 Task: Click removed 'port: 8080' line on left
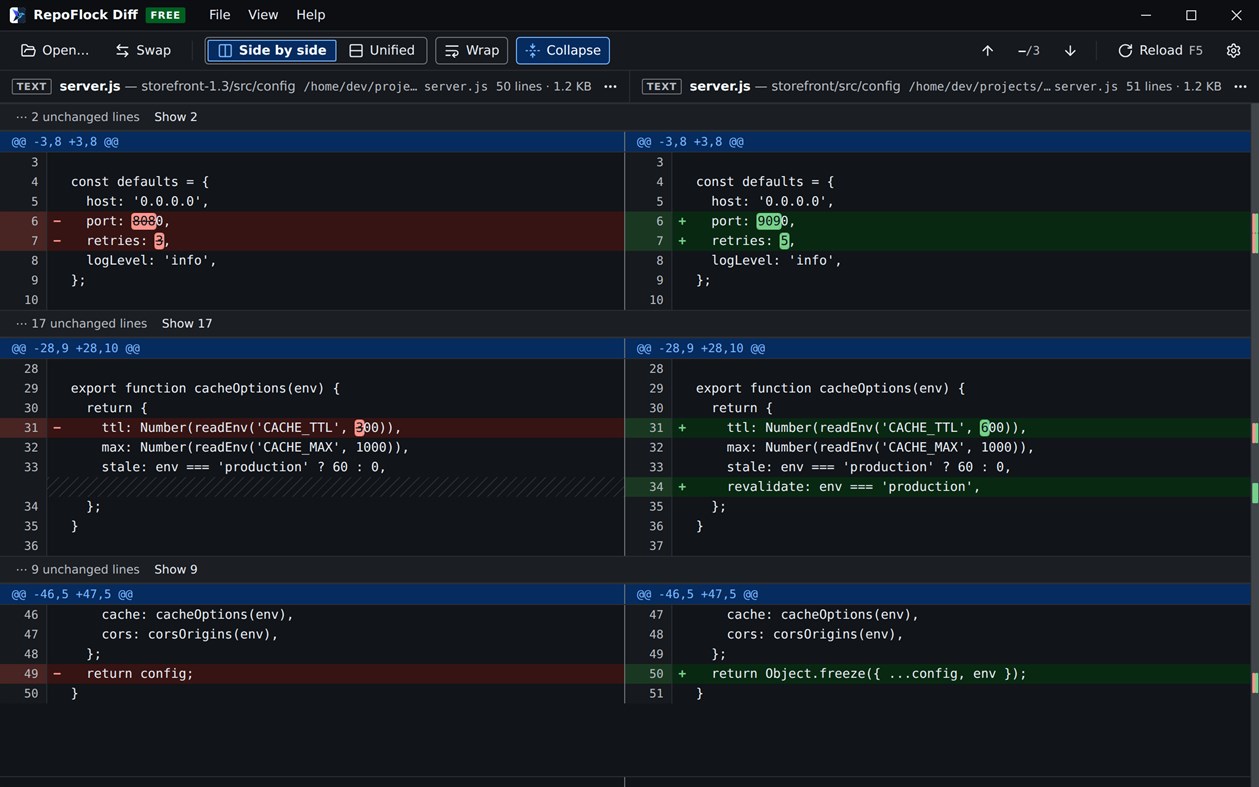pyautogui.click(x=312, y=221)
